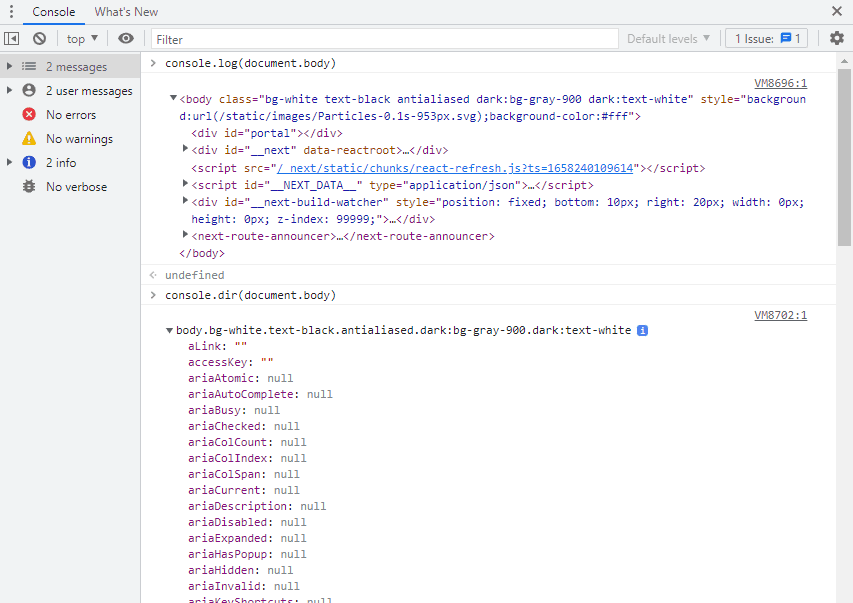
Task: Click the ariaCurrent property row
Action: (x=244, y=490)
